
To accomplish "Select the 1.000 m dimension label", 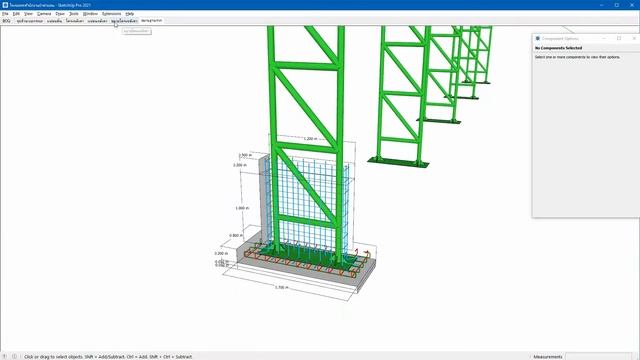I will click(x=242, y=208).
